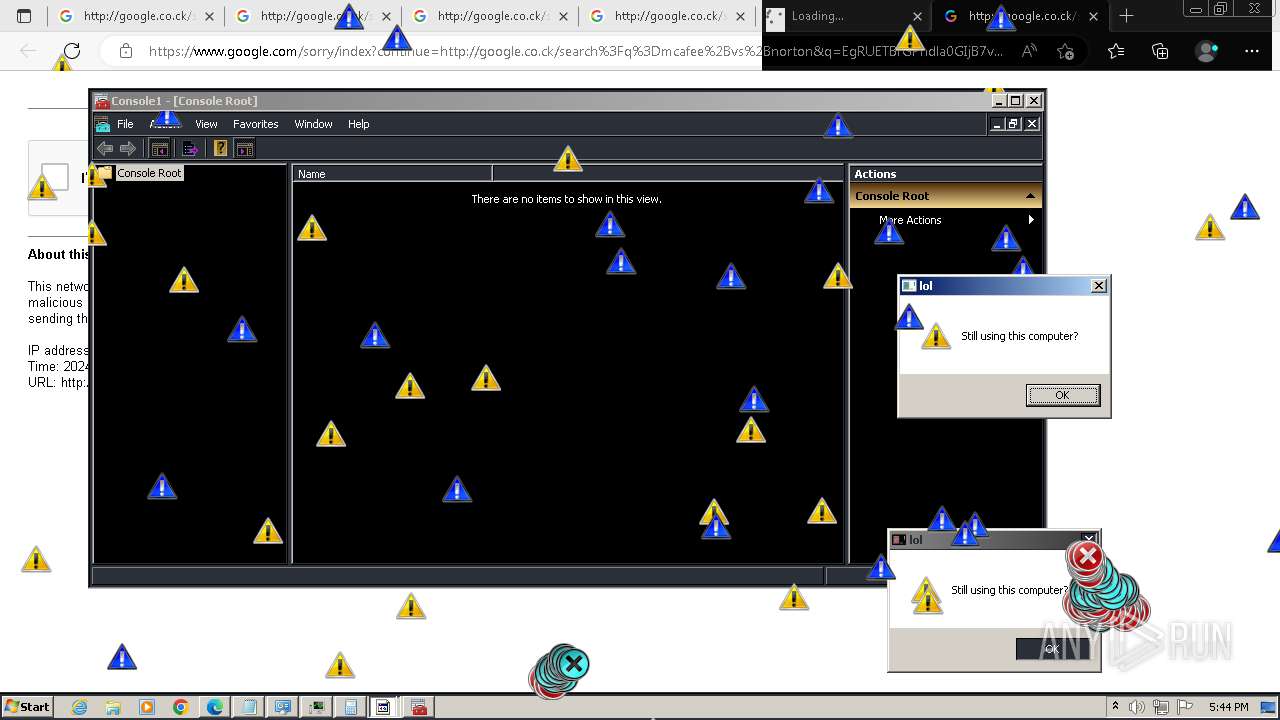Click the dark OK button in lol dialog
The height and width of the screenshot is (720, 1280).
[1052, 649]
